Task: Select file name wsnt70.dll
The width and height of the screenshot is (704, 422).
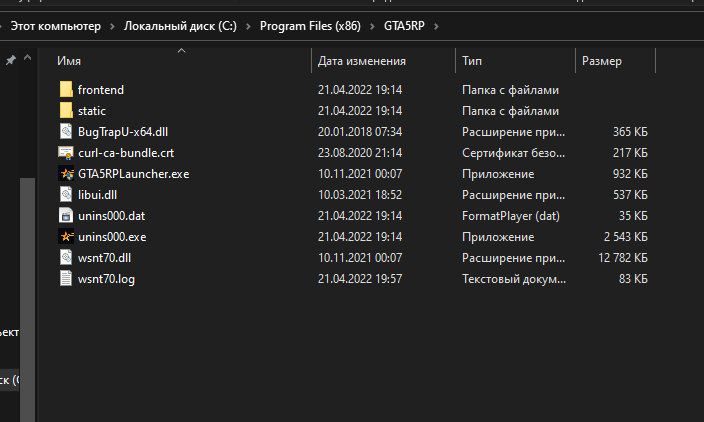Action: pos(104,258)
